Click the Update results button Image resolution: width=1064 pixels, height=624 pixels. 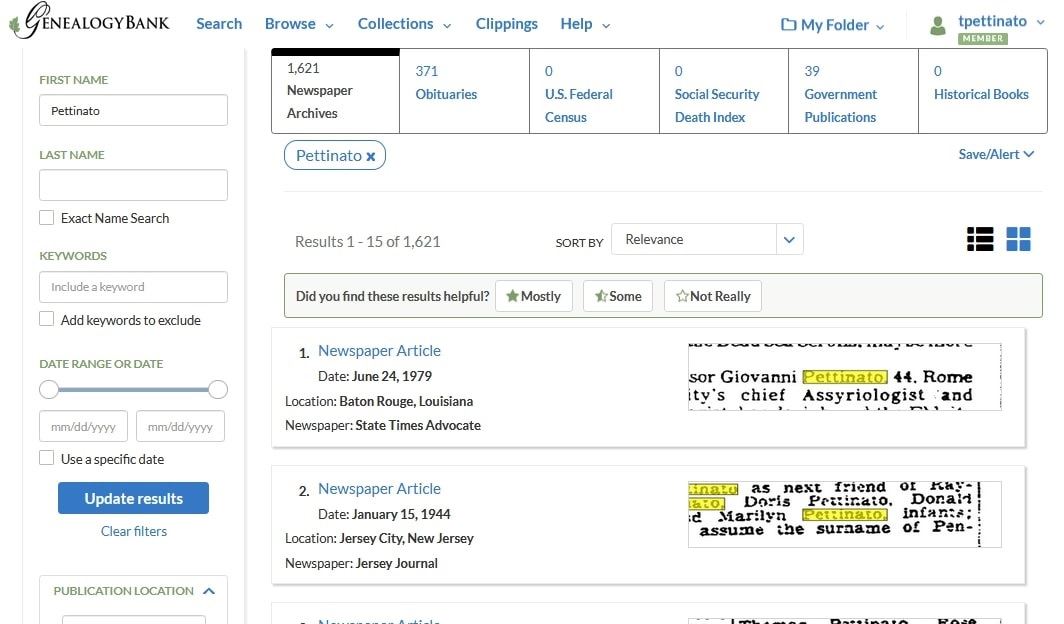(134, 499)
